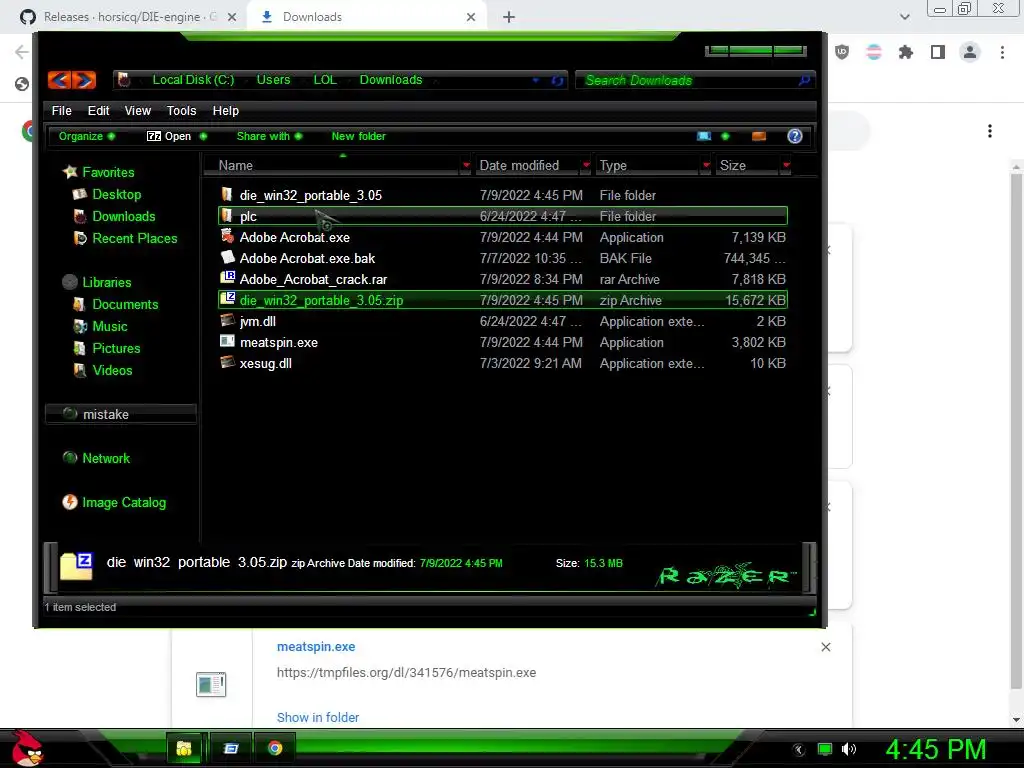Go back with the orange back arrow
The image size is (1024, 768).
(x=59, y=80)
